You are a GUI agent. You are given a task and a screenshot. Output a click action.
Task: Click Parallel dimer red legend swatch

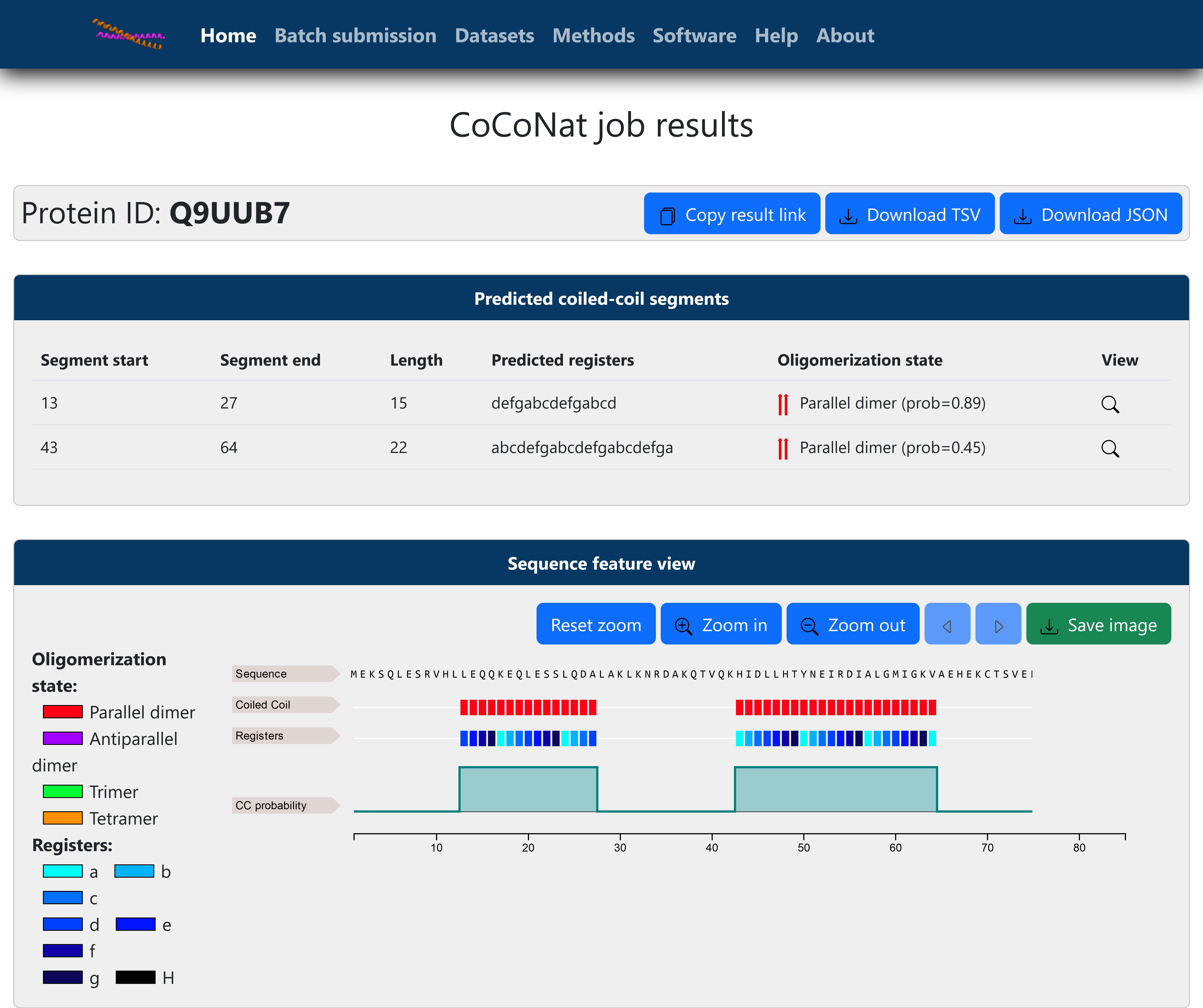(63, 712)
